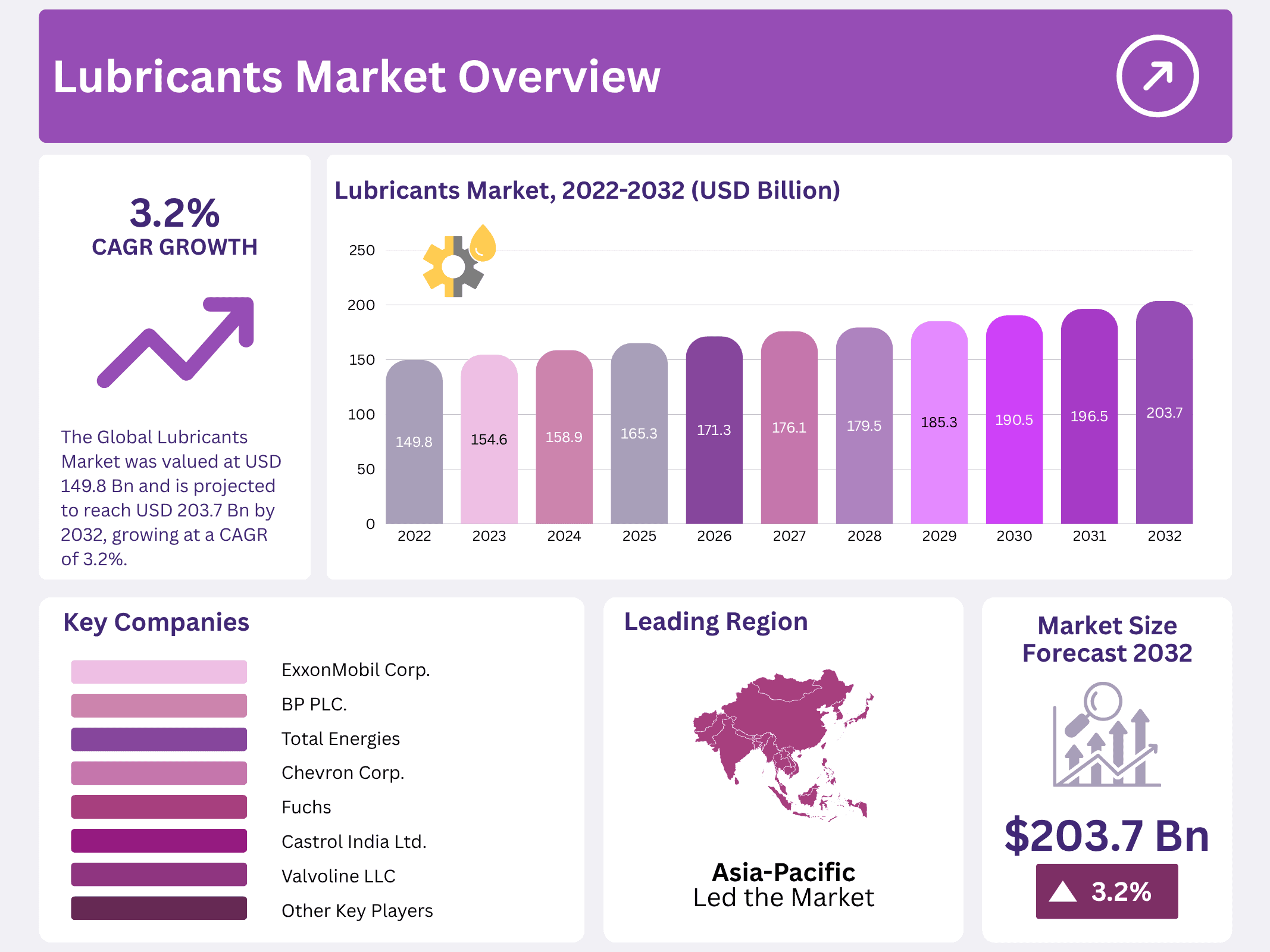
Task: Click the Chevron Corp. company name
Action: (x=342, y=772)
